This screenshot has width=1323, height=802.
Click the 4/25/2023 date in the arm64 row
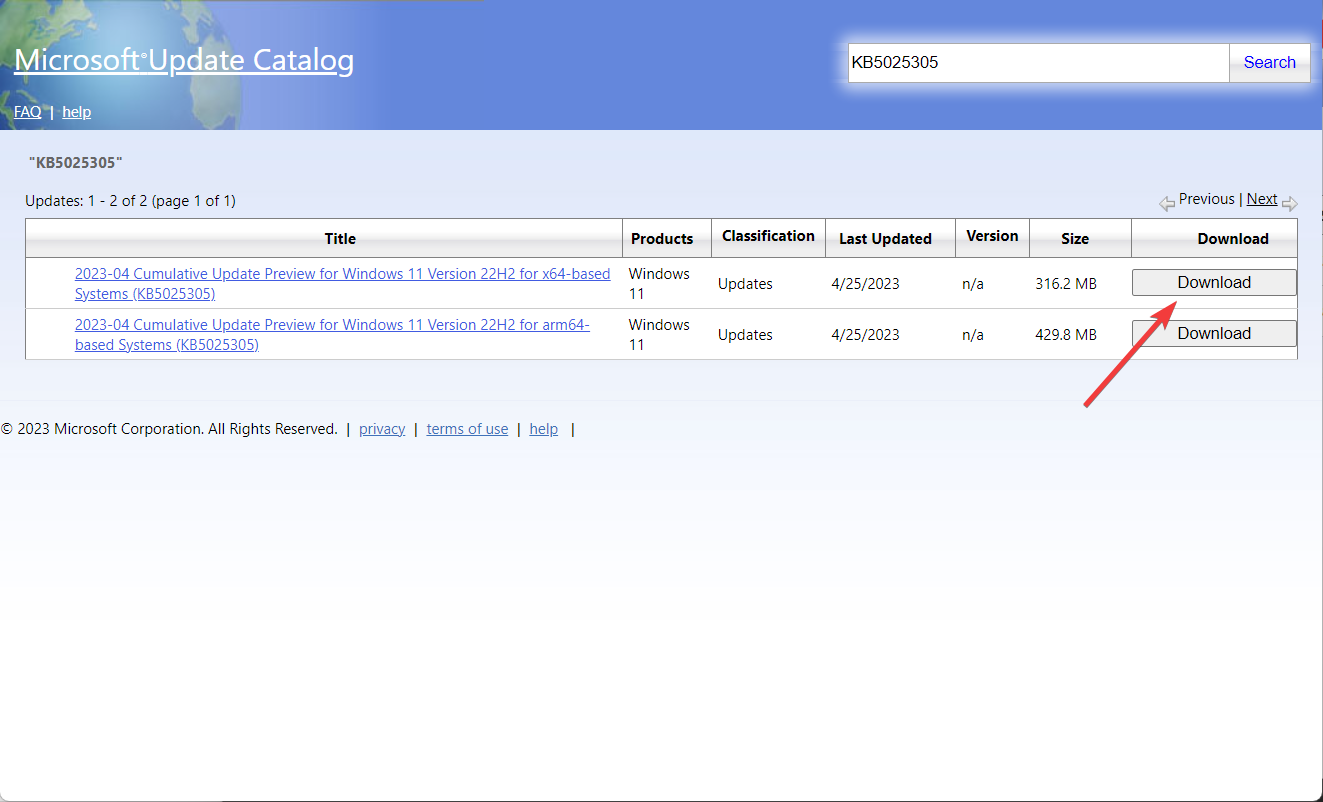[x=865, y=335]
